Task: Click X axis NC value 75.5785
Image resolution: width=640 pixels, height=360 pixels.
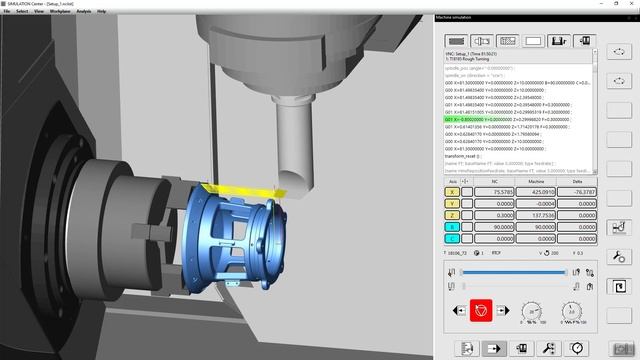Action: coord(494,192)
